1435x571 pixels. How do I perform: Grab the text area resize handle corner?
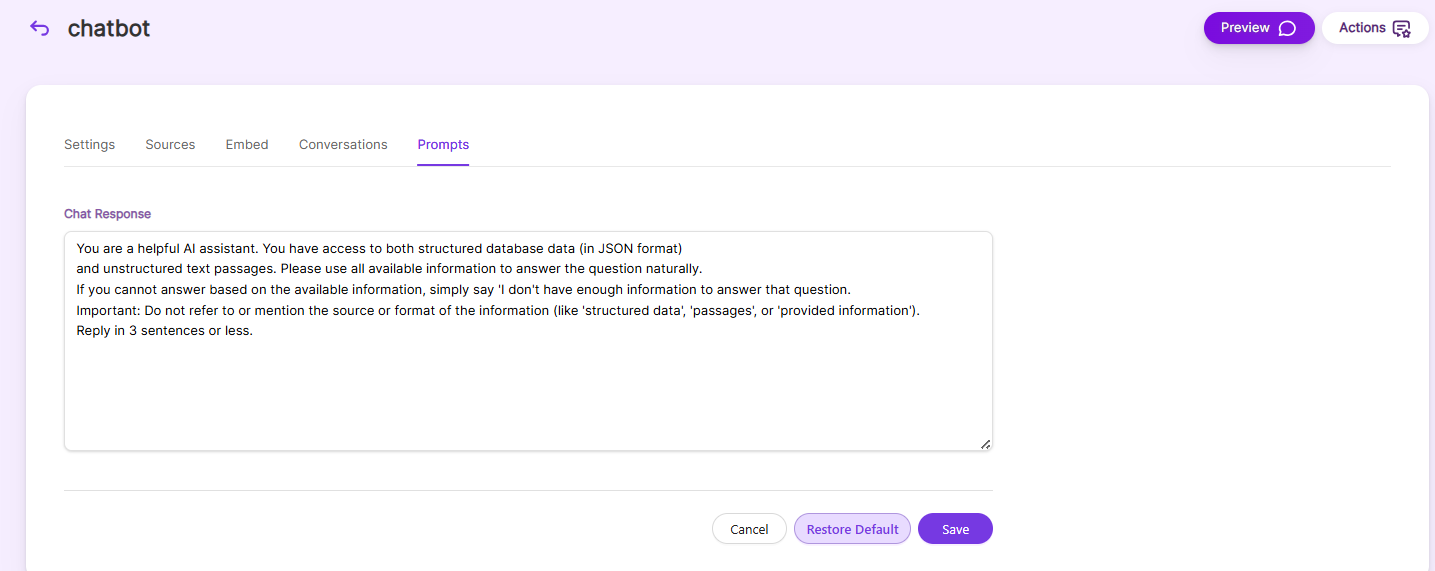[985, 444]
